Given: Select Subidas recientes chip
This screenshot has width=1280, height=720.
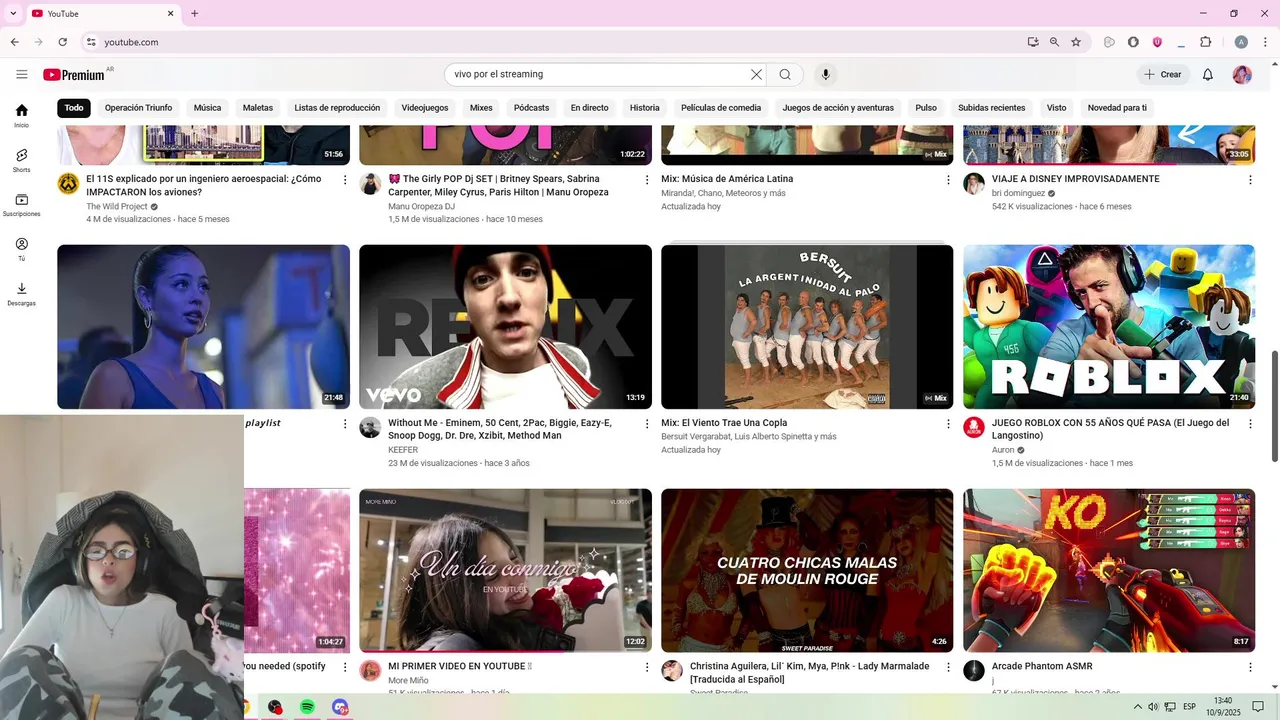Looking at the screenshot, I should [x=991, y=108].
